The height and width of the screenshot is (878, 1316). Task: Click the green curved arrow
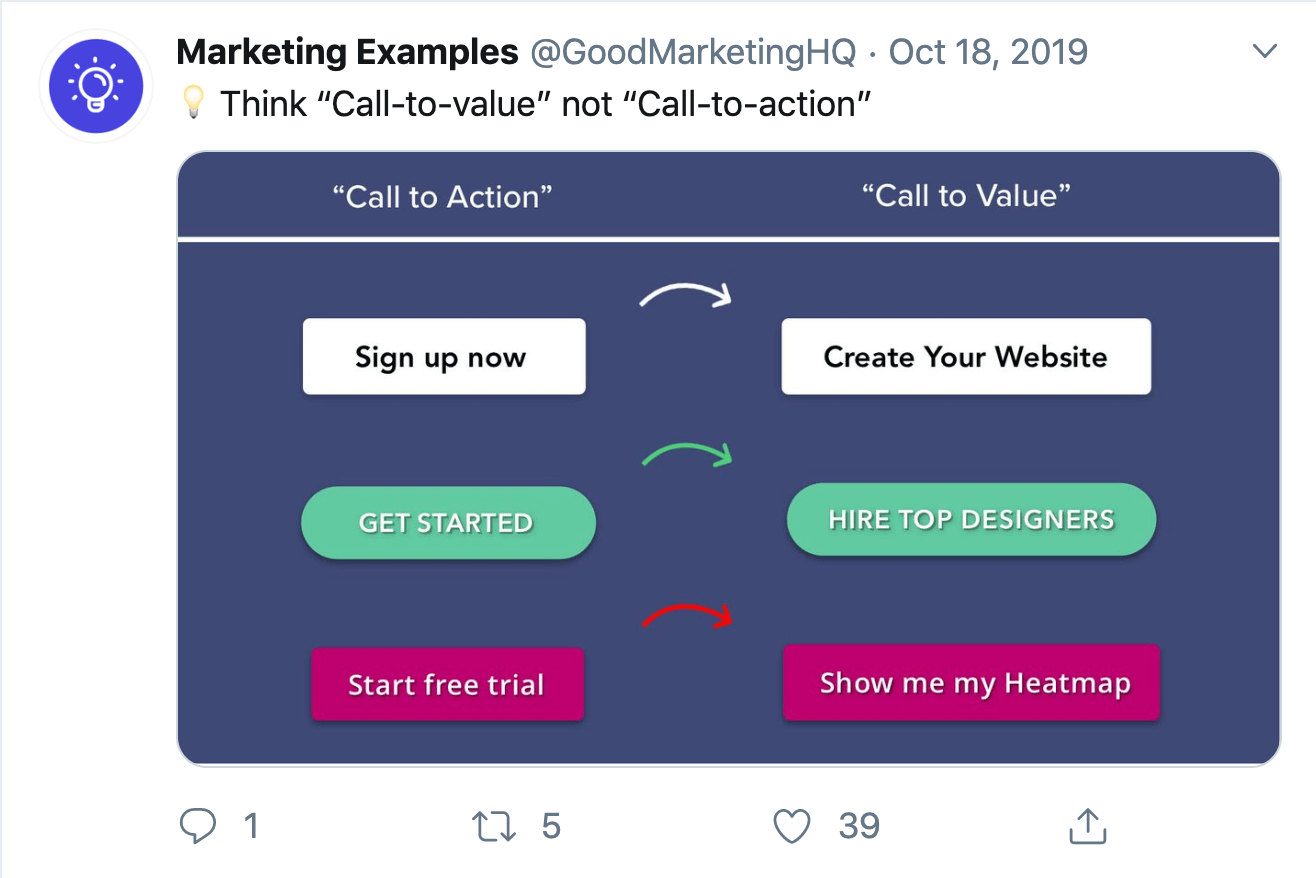coord(686,455)
